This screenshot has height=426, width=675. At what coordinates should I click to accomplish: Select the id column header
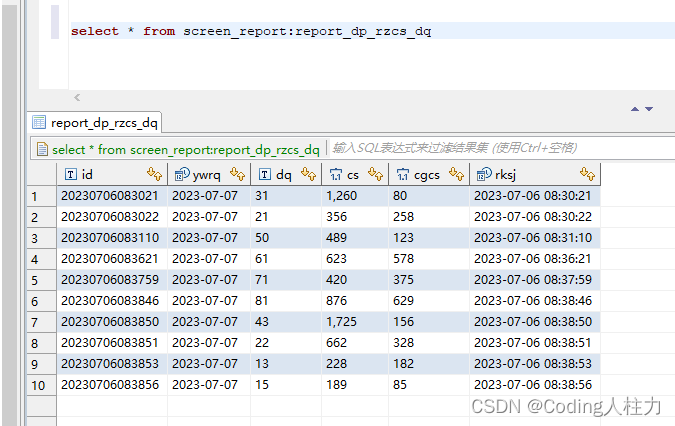tap(112, 174)
